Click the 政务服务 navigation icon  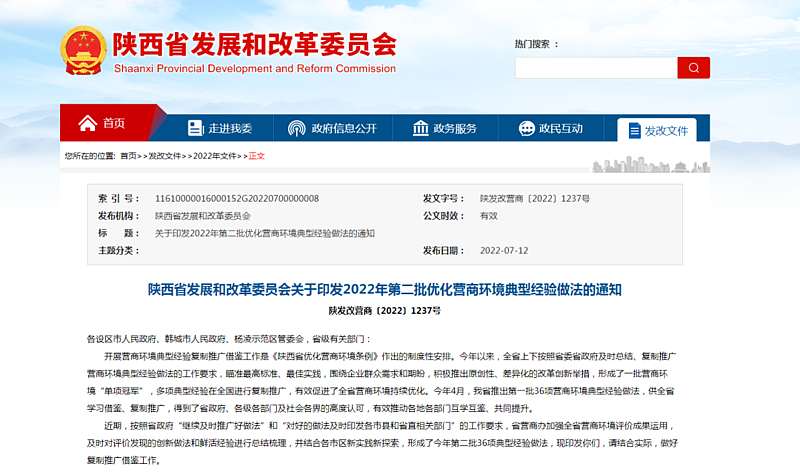tap(417, 128)
